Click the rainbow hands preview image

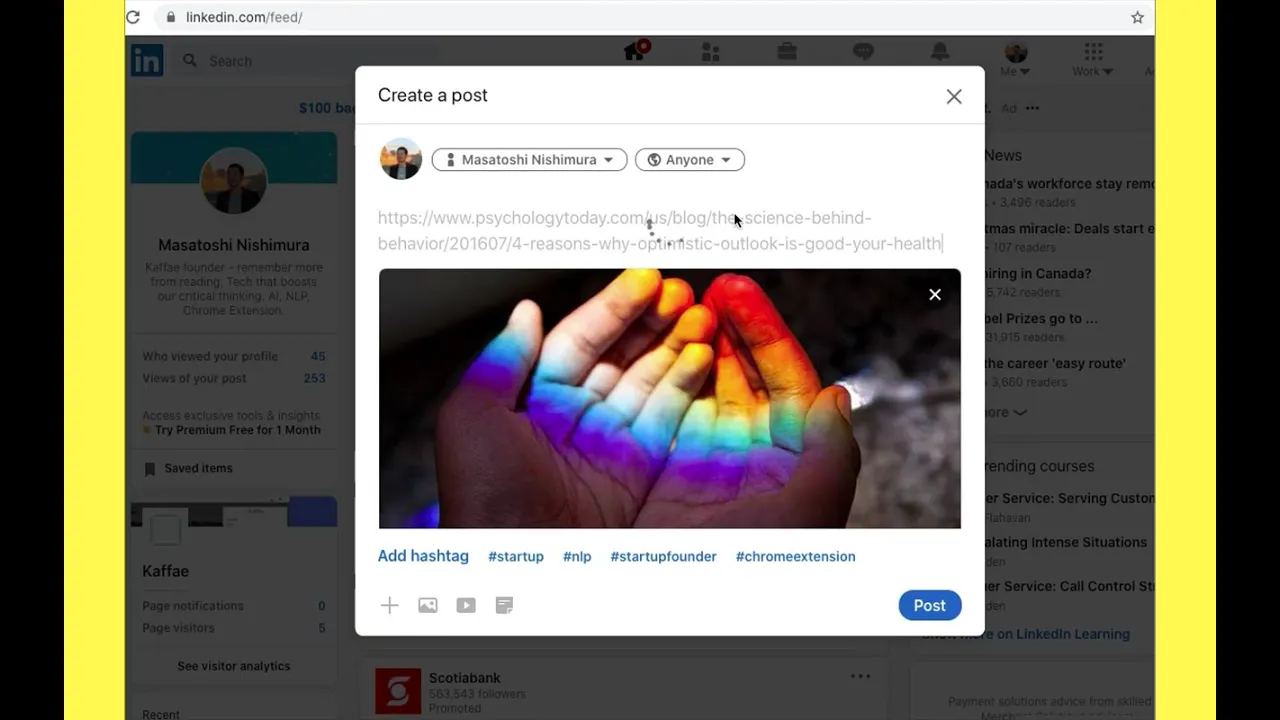[669, 398]
